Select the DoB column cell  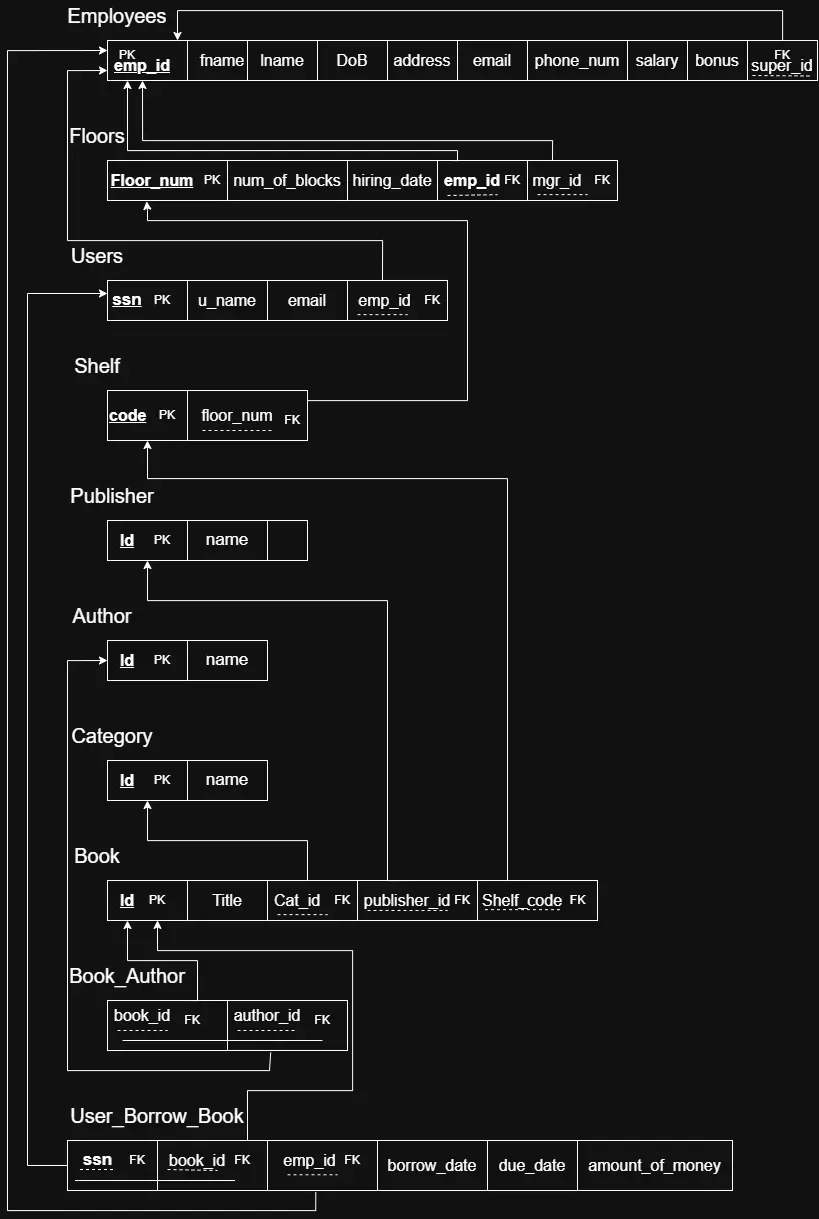(x=351, y=61)
